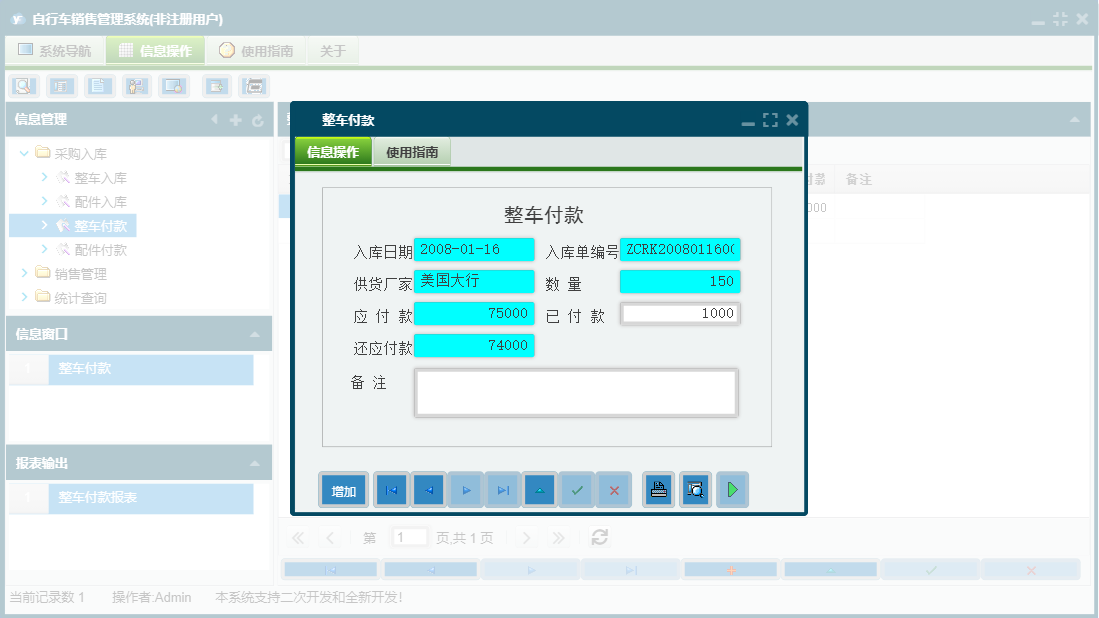Cancel editing with red X icon
Image resolution: width=1099 pixels, height=618 pixels.
614,489
